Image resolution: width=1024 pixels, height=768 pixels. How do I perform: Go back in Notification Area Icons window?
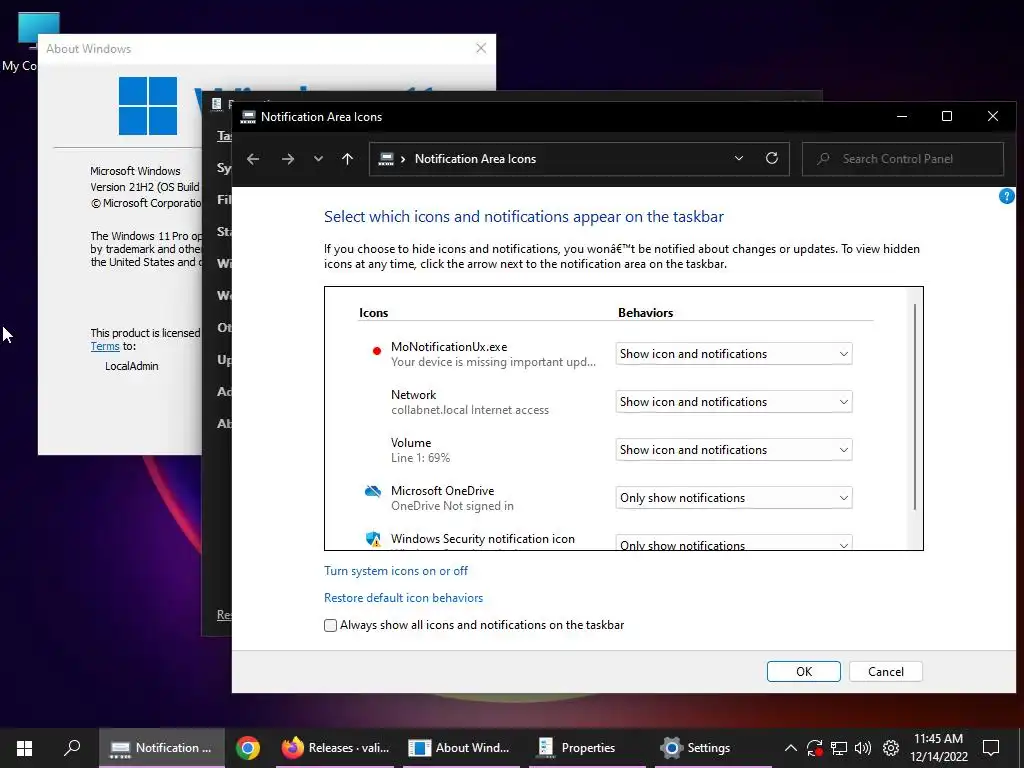[x=253, y=159]
